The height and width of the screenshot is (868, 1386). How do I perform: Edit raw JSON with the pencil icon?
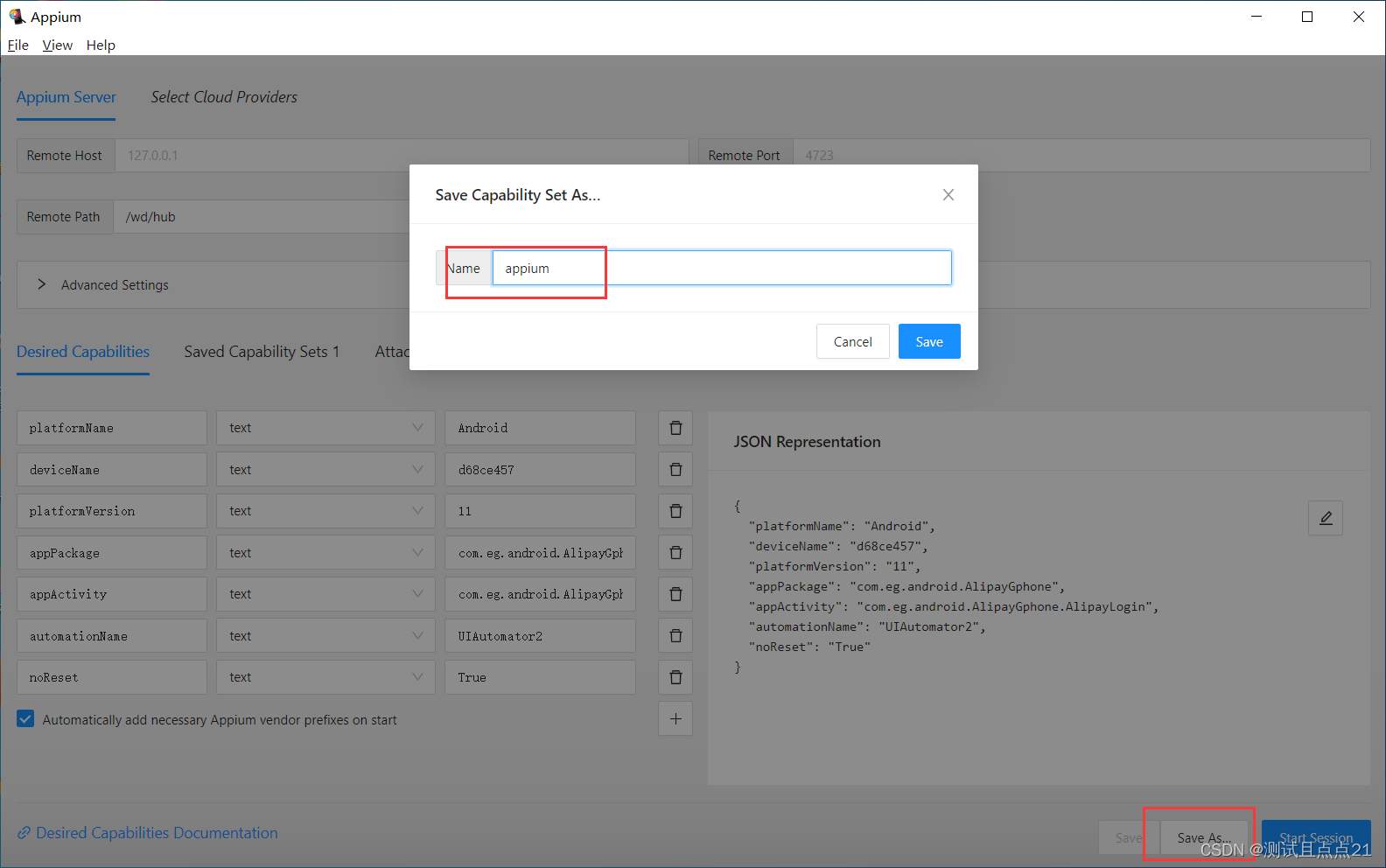pyautogui.click(x=1326, y=518)
